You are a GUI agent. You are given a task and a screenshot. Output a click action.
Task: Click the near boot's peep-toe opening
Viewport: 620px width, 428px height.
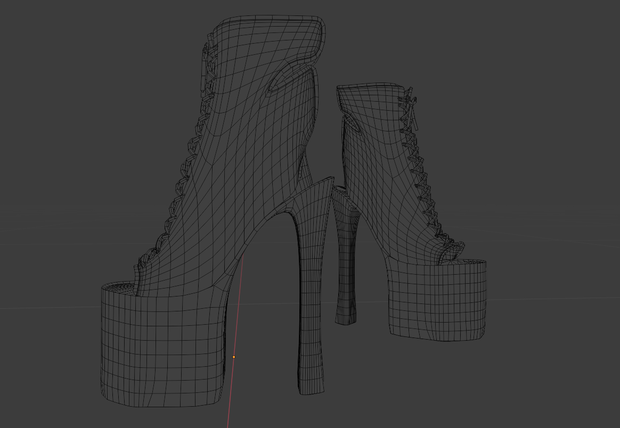coord(121,289)
